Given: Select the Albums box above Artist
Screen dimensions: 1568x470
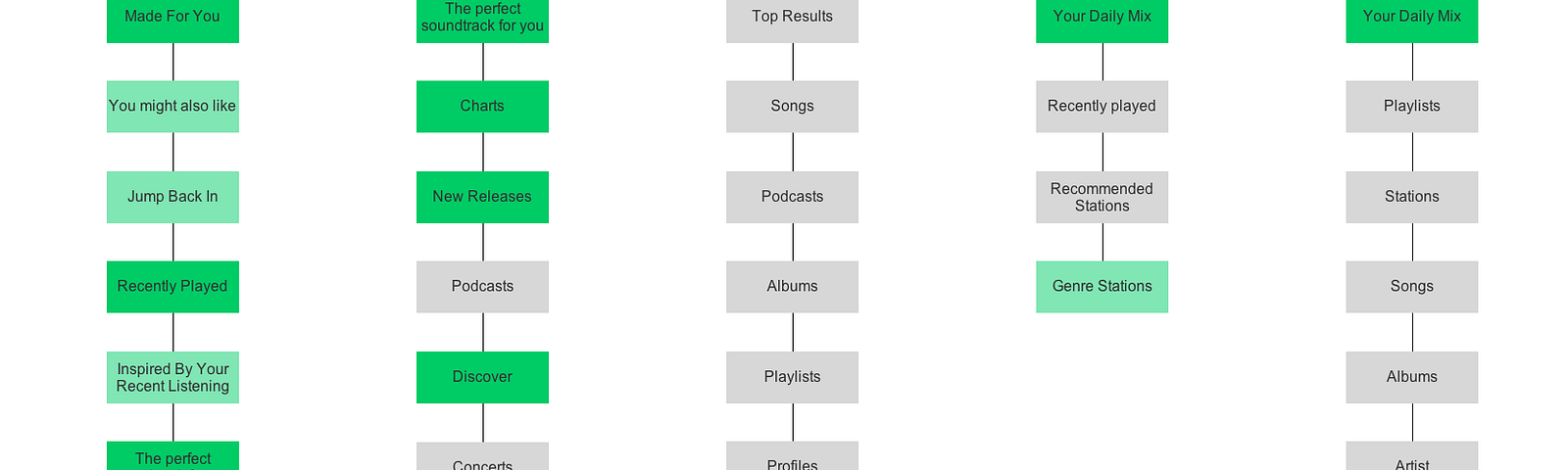Looking at the screenshot, I should pos(1411,377).
